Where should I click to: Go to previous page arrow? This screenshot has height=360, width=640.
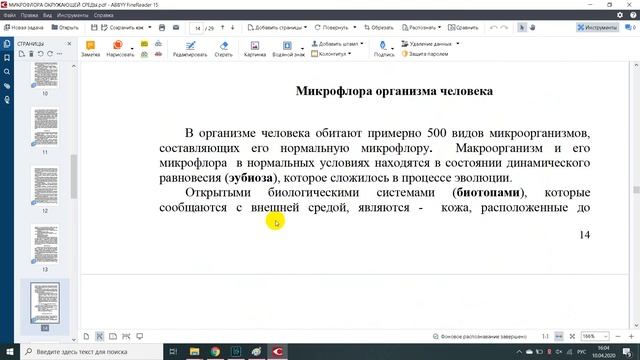tap(222, 27)
